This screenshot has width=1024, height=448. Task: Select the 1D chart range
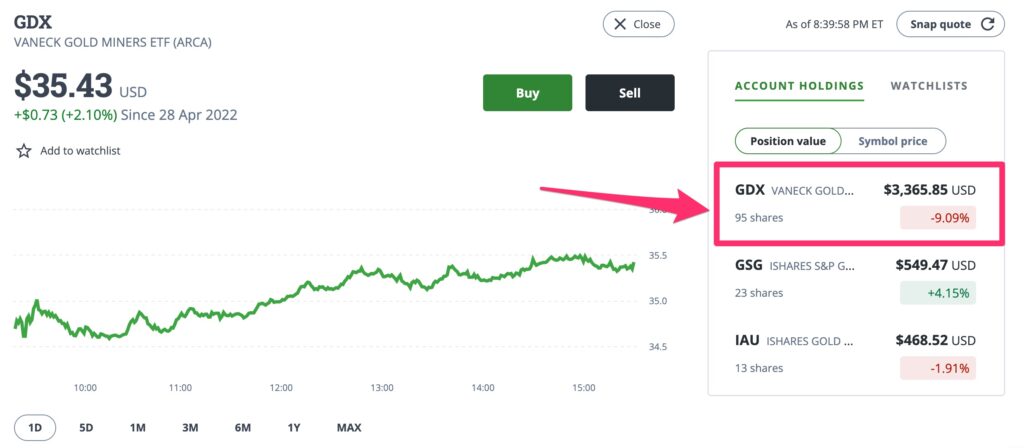click(35, 428)
